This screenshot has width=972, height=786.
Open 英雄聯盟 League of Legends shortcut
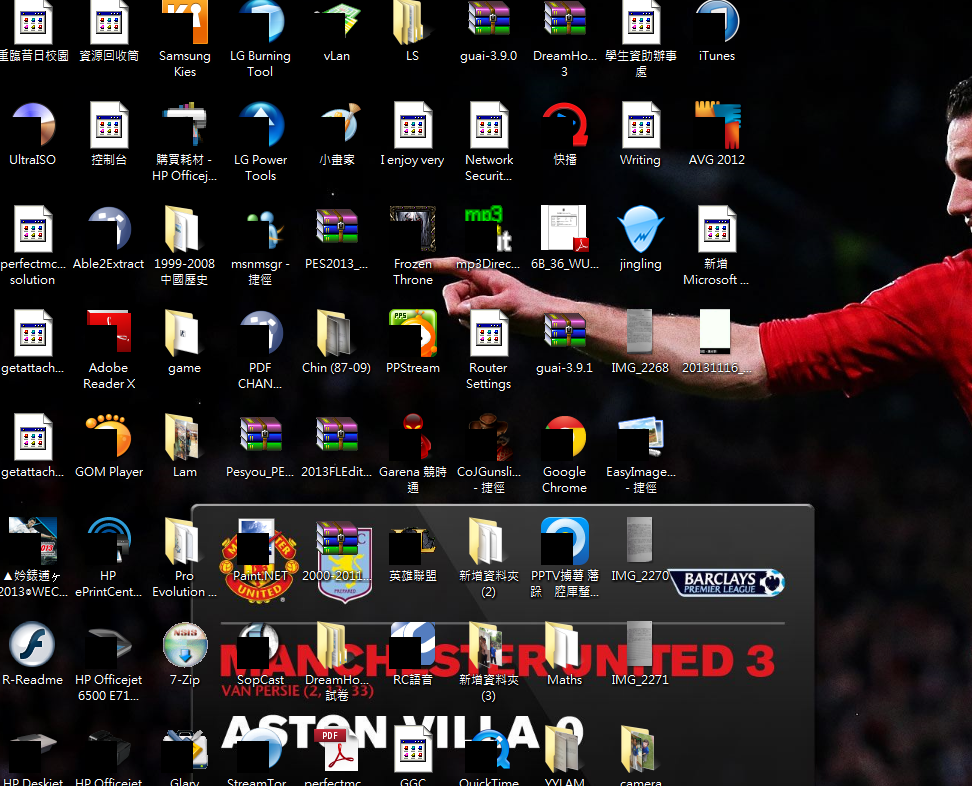pyautogui.click(x=412, y=541)
